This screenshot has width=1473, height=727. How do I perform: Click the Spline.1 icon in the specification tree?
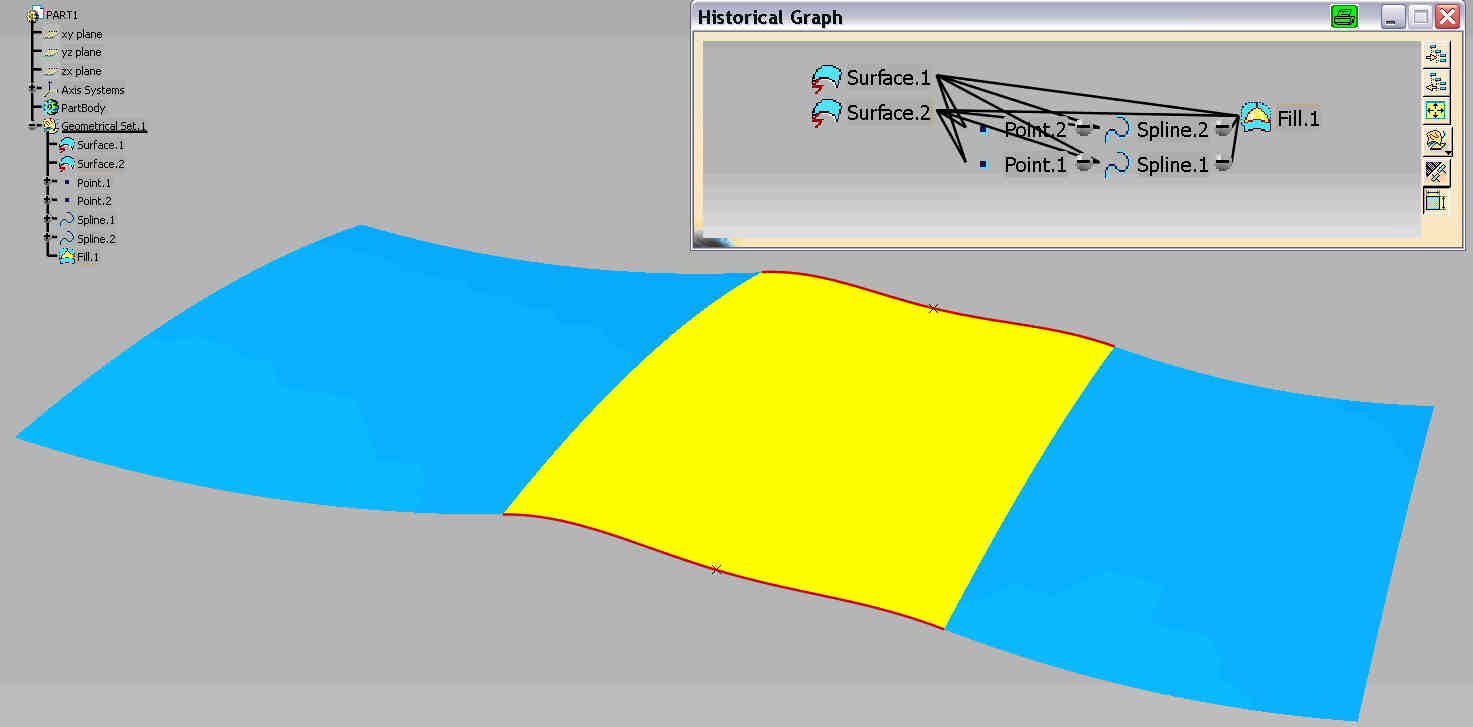pyautogui.click(x=67, y=219)
